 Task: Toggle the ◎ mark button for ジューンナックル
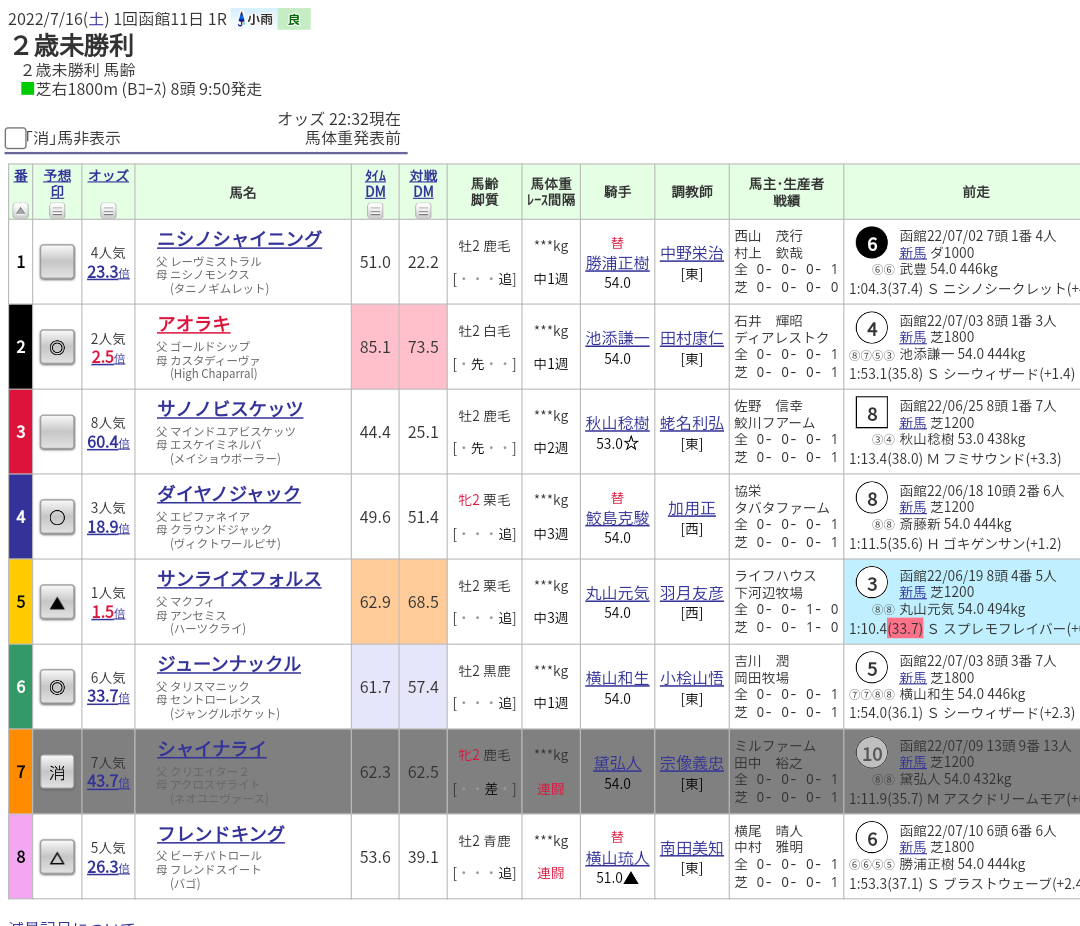click(x=57, y=687)
